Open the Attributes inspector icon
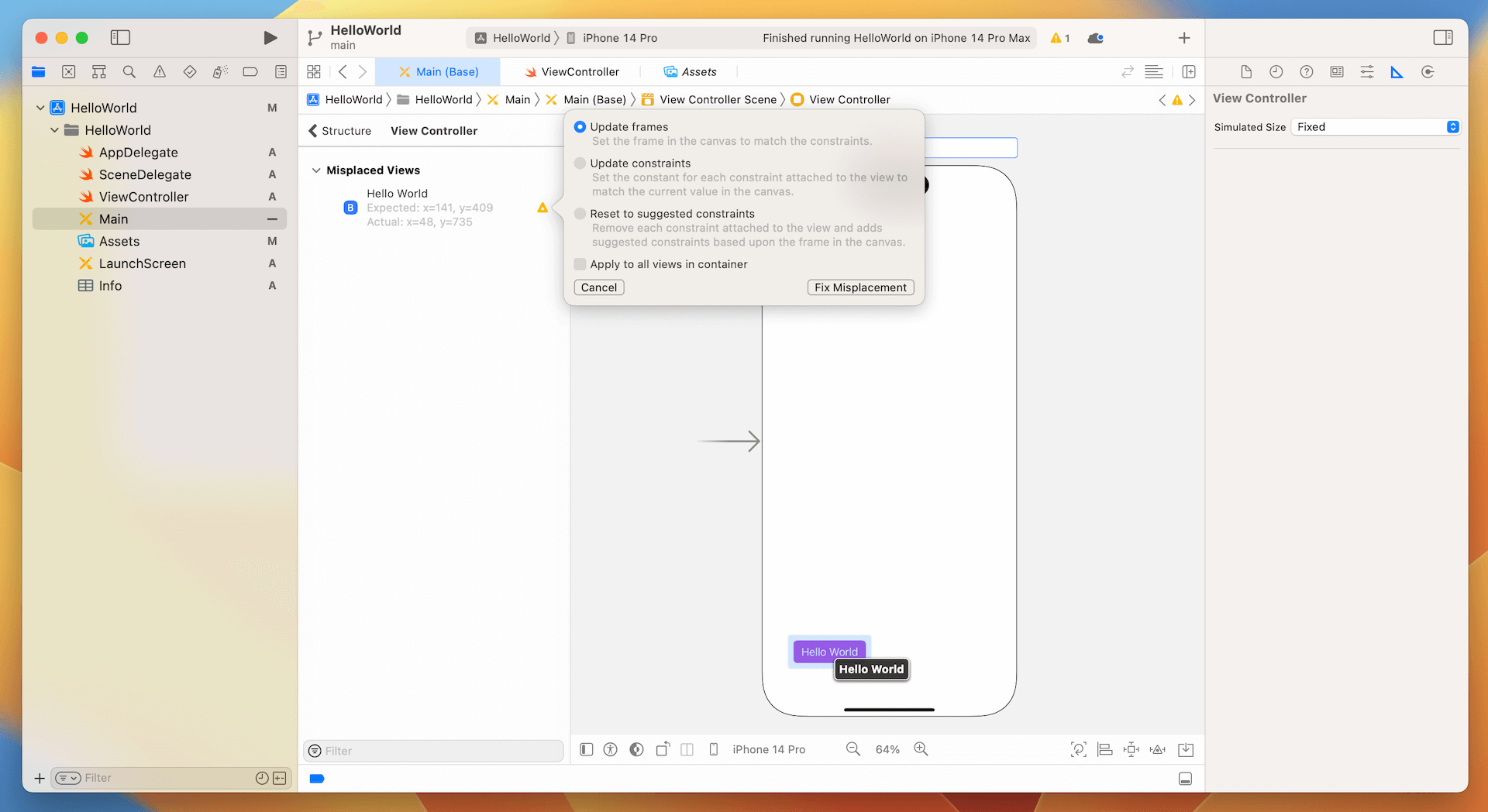The height and width of the screenshot is (812, 1488). 1367,72
